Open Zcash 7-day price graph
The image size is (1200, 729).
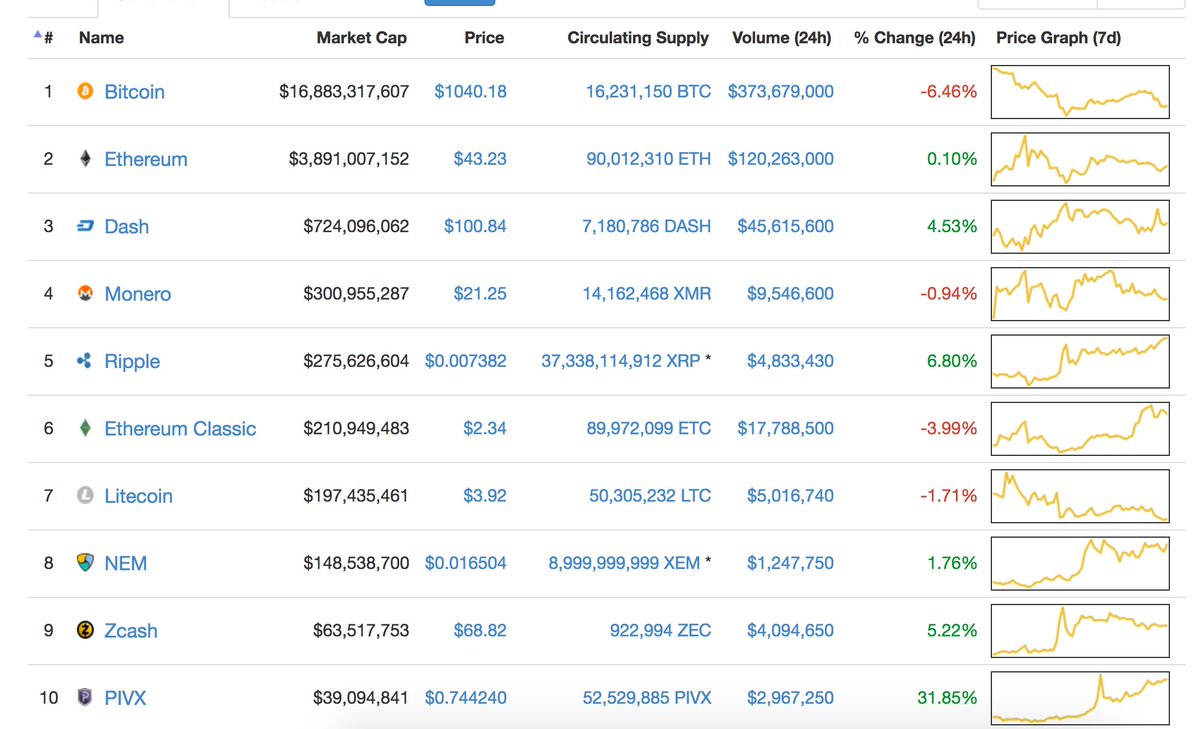(x=1080, y=631)
